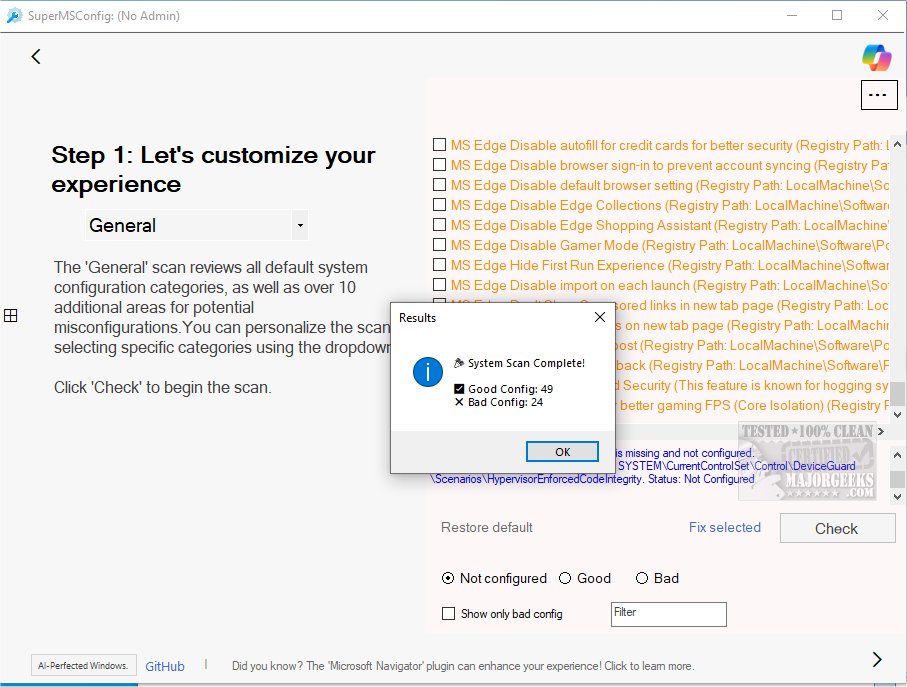Check 'Disable default browser setting' item
Image resolution: width=907 pixels, height=687 pixels.
click(440, 184)
